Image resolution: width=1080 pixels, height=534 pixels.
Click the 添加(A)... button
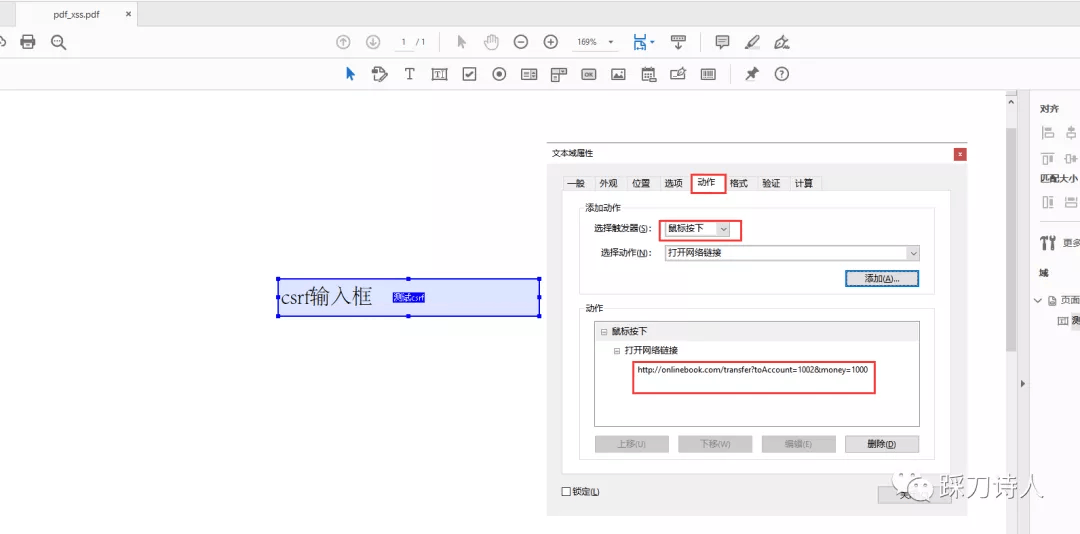(x=882, y=278)
